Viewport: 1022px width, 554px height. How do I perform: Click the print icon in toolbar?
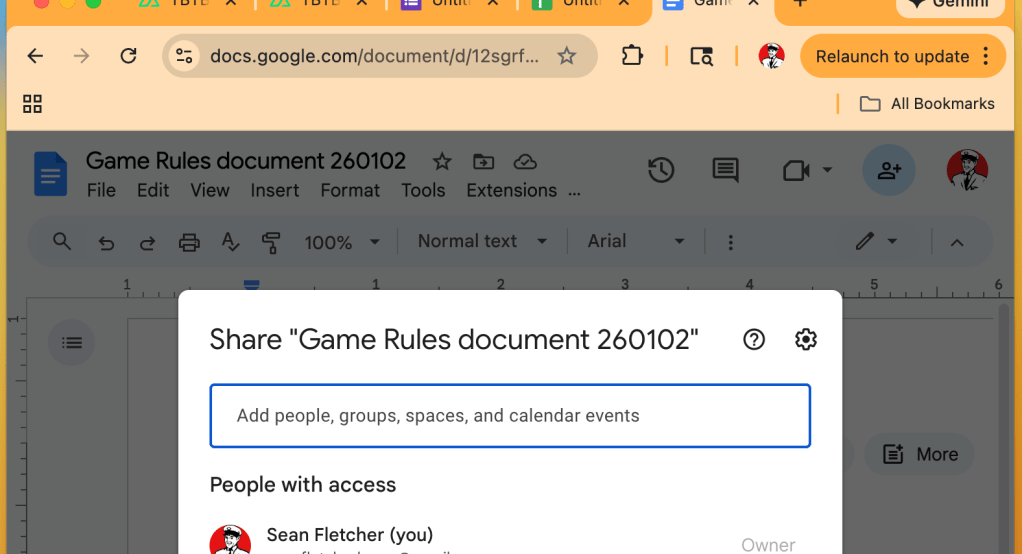189,242
